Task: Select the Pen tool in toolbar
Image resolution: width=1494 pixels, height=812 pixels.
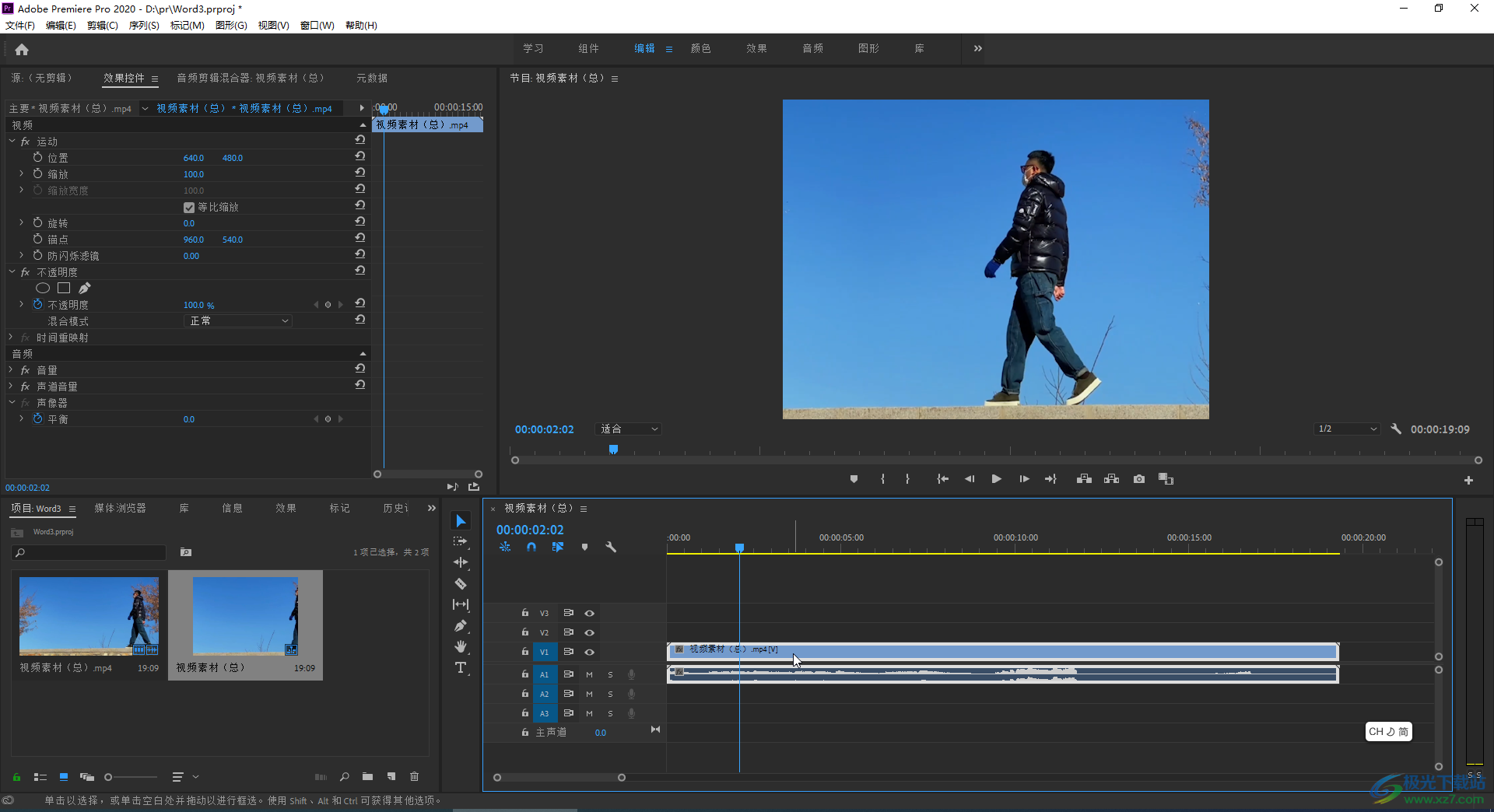Action: (461, 625)
